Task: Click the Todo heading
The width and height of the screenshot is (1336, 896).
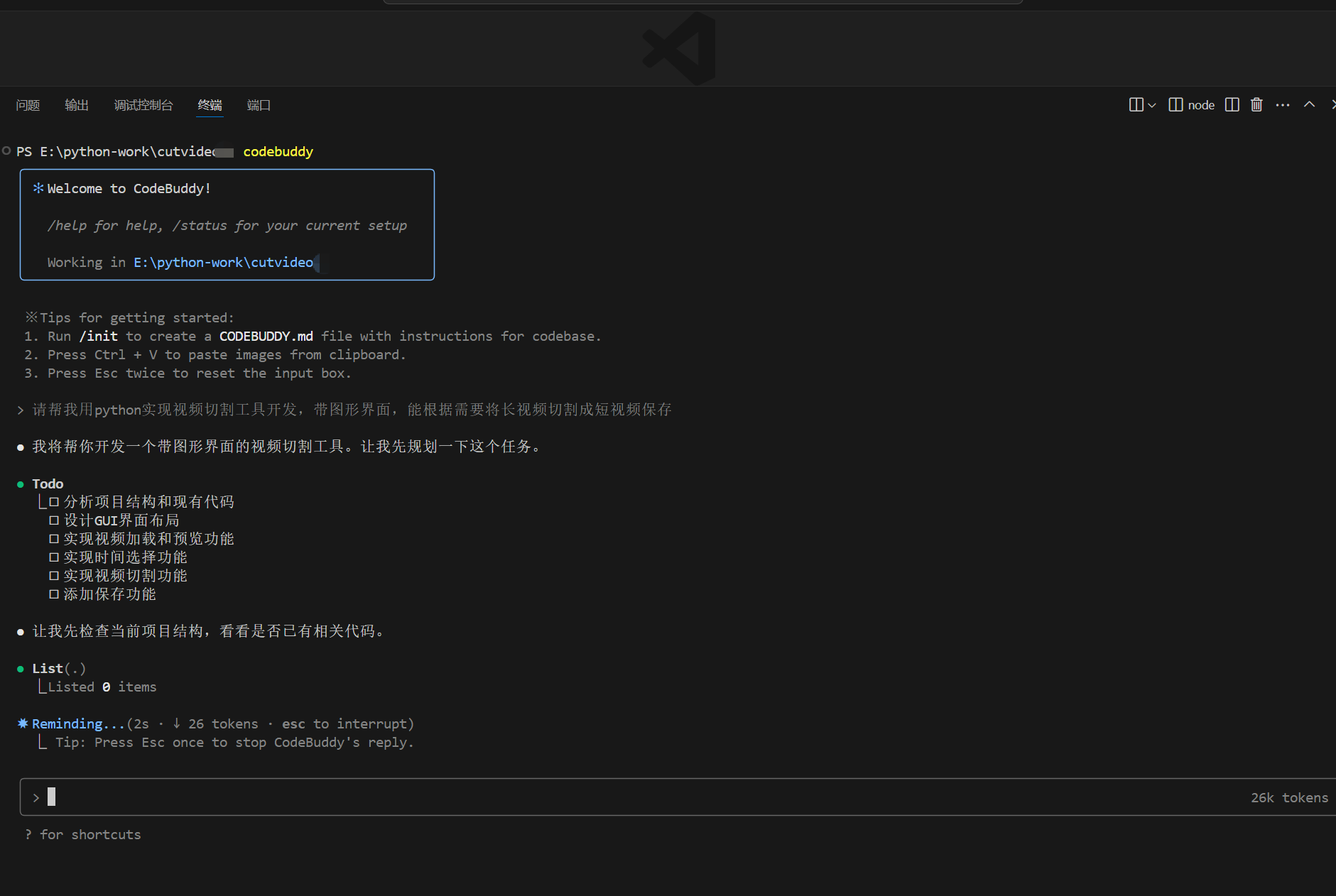Action: [x=48, y=483]
